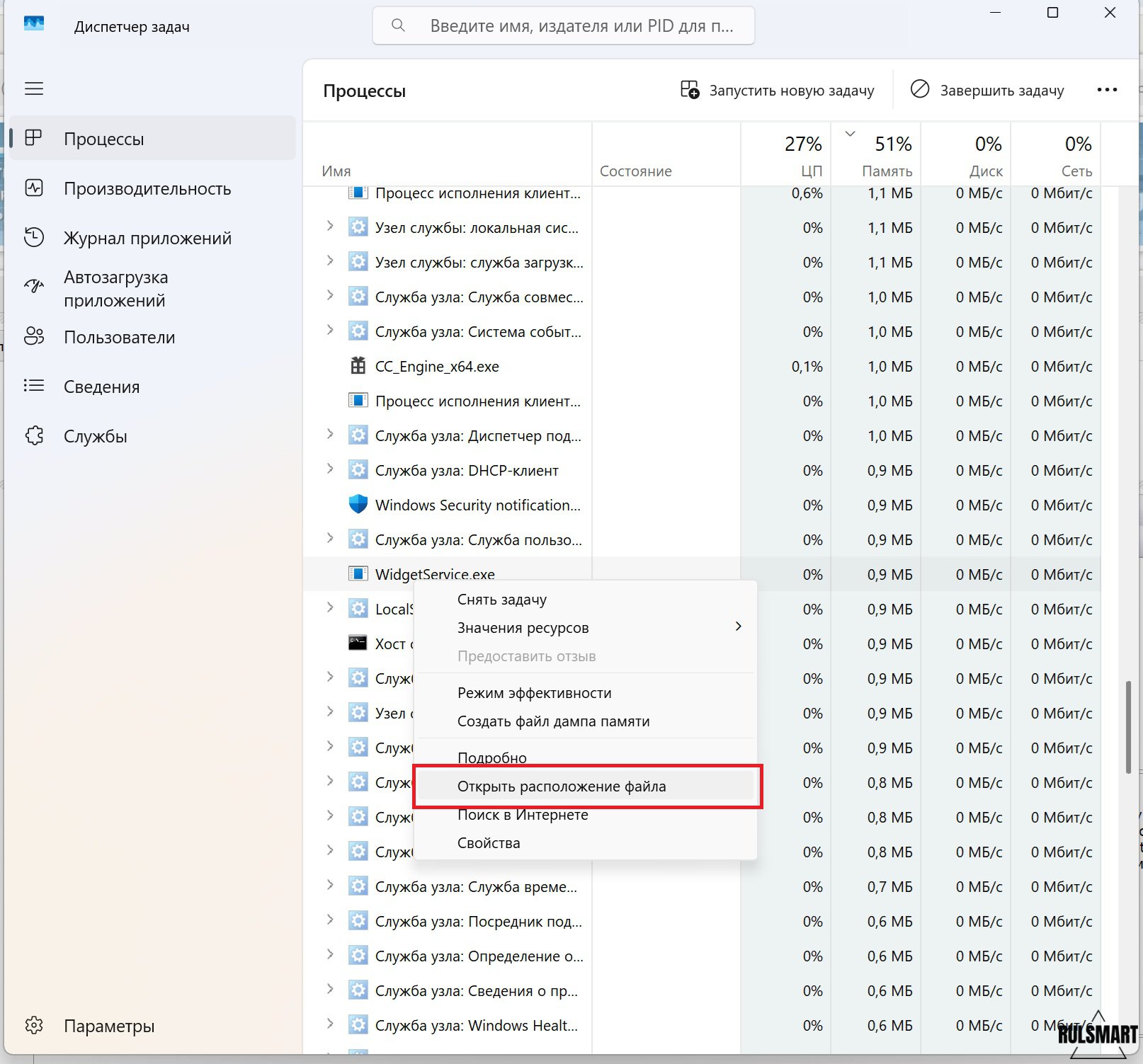Image resolution: width=1143 pixels, height=1064 pixels.
Task: Click the vertical scrollbar thumb of process list
Action: coord(1128,727)
